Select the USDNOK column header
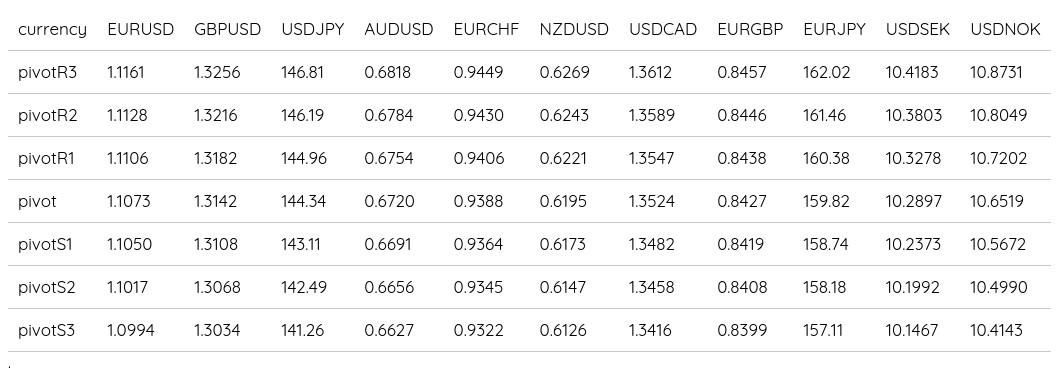 point(1005,30)
